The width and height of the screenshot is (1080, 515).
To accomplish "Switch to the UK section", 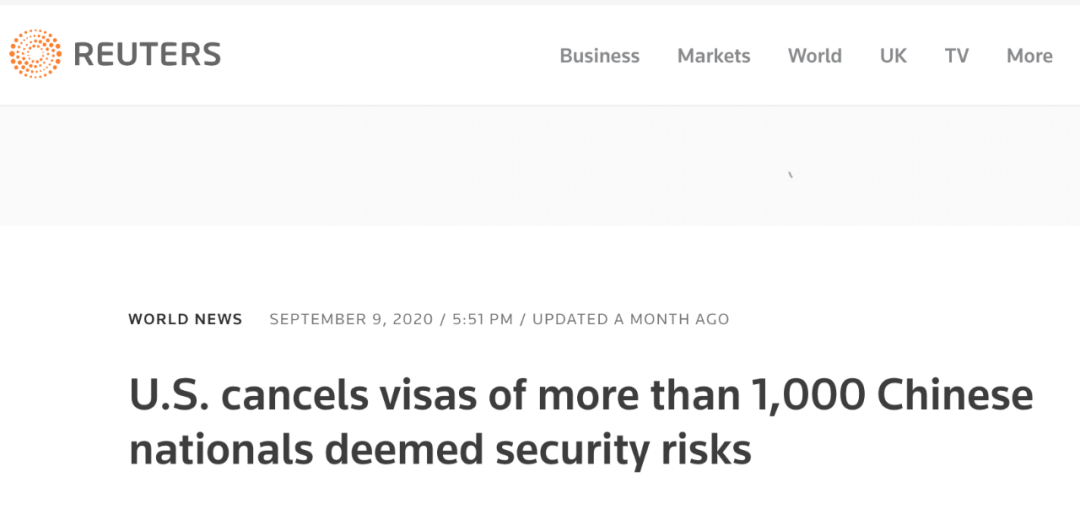I will pos(893,56).
